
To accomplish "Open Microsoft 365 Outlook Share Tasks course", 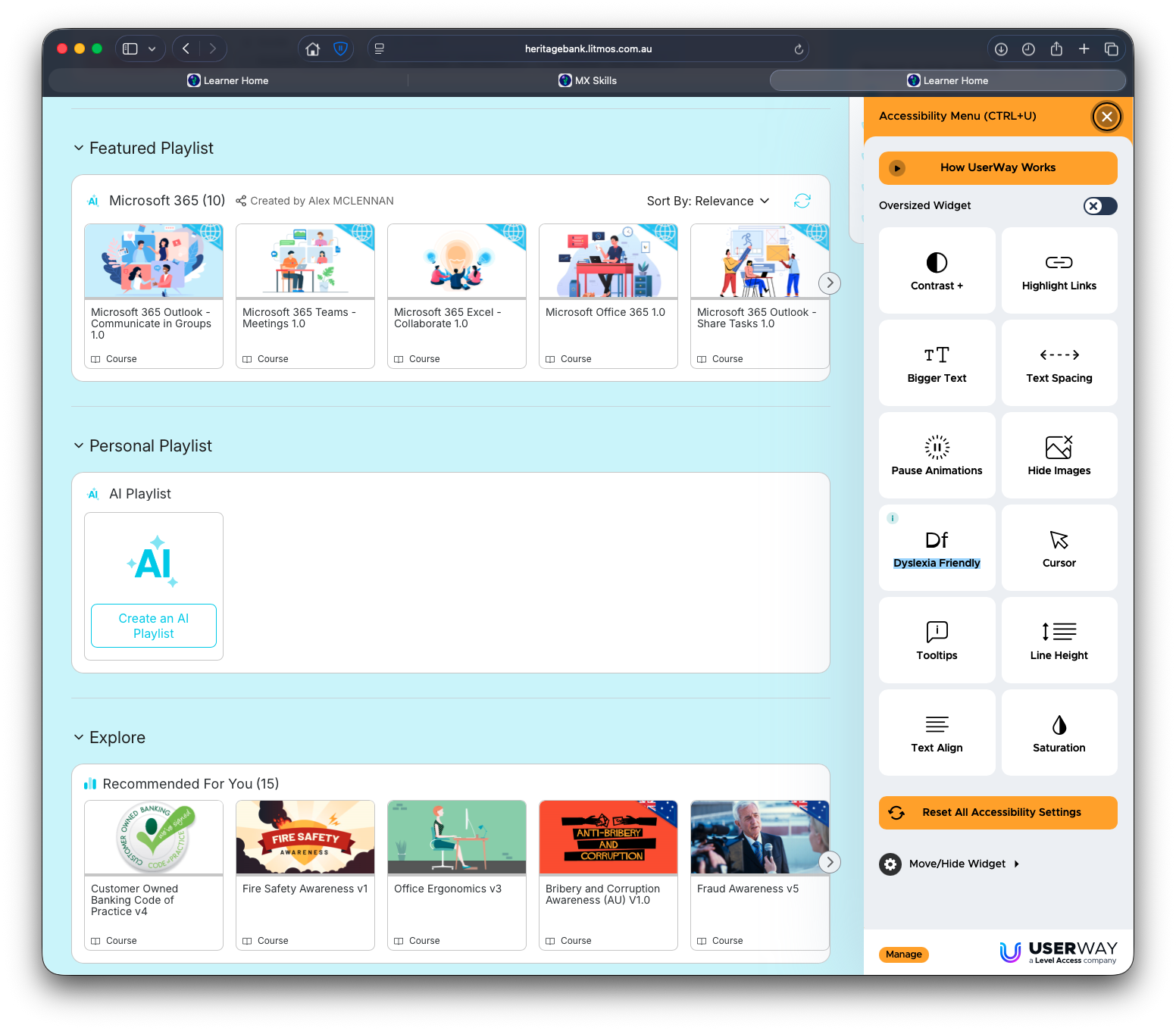I will 760,296.
